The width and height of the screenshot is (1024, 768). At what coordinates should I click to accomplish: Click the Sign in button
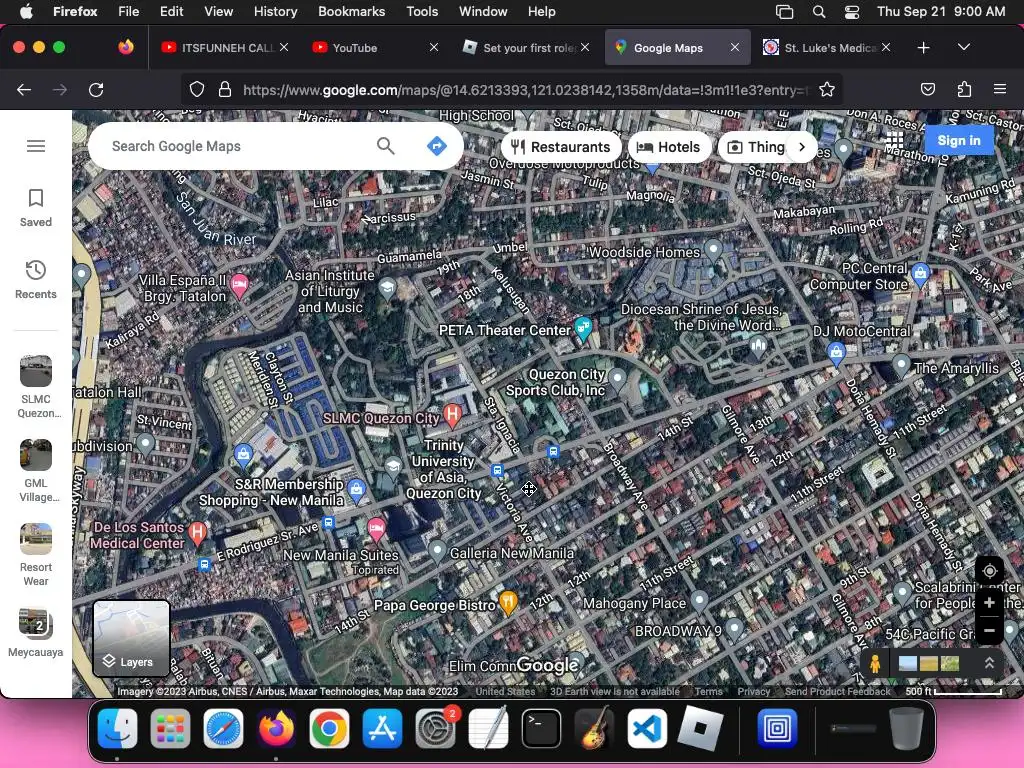tap(959, 140)
